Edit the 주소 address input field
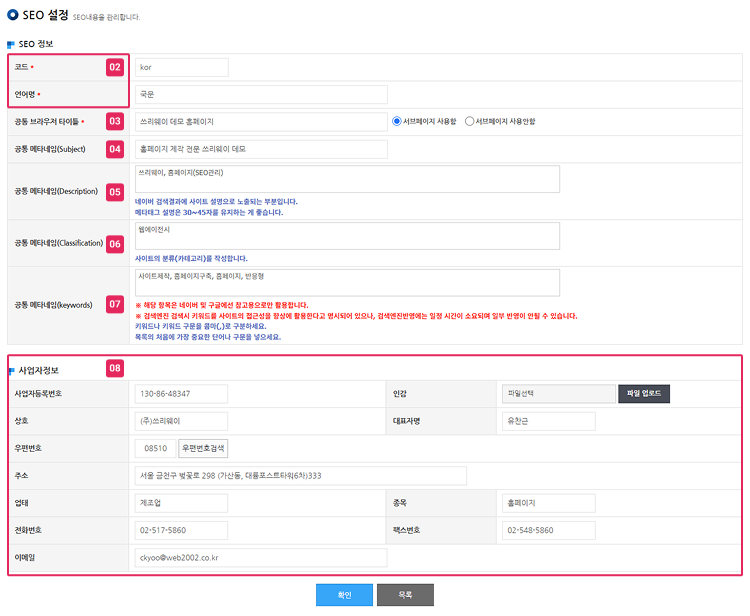Viewport: 750px width, 616px height. point(300,476)
